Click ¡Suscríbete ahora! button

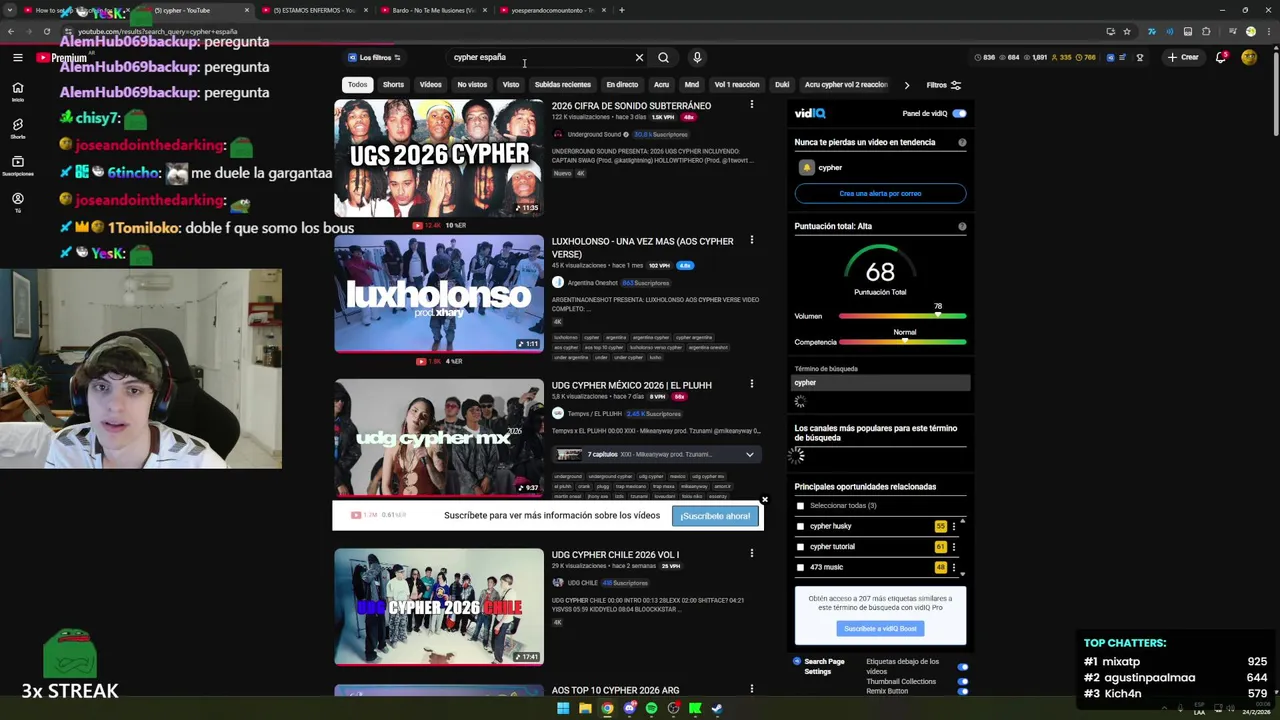[x=715, y=516]
